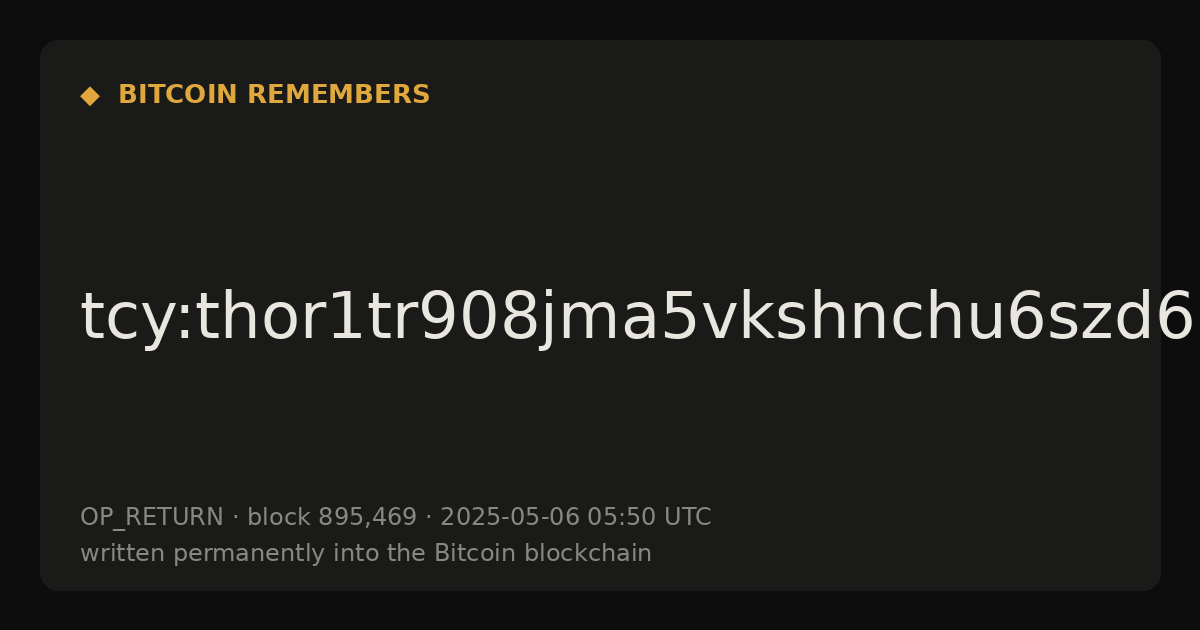Click the orange diamond icon
The width and height of the screenshot is (1200, 630).
(x=90, y=95)
